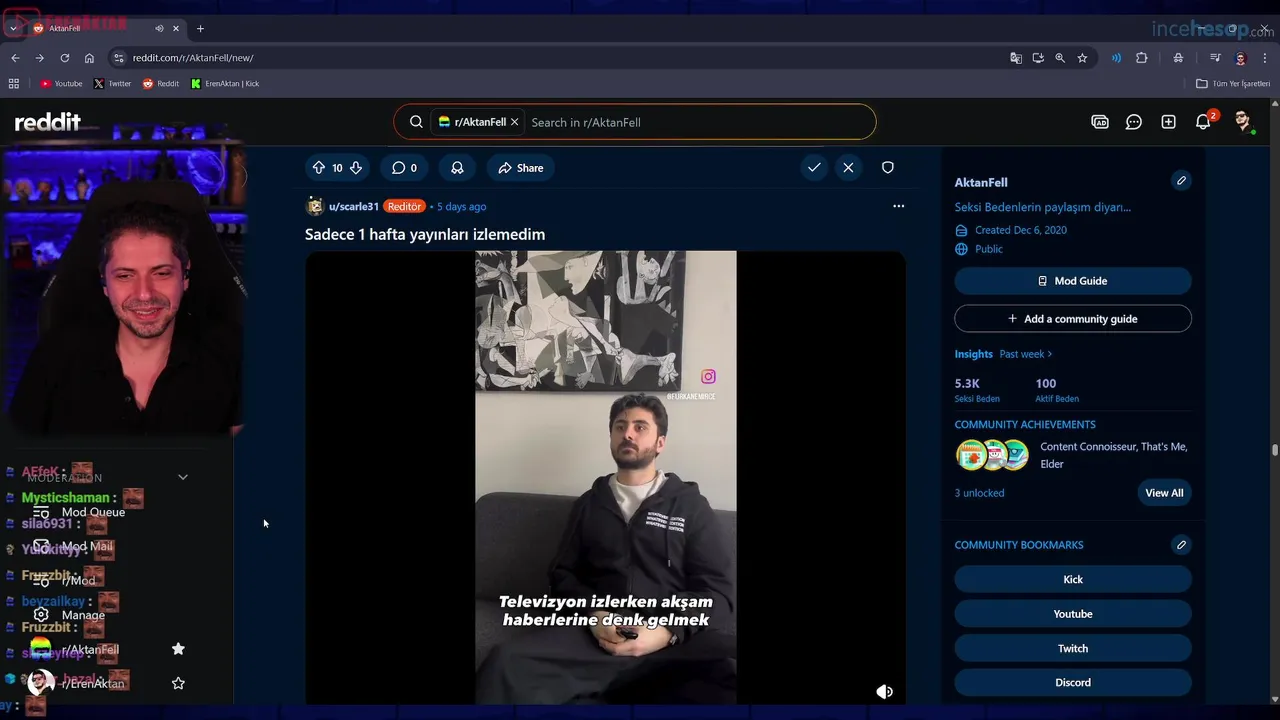Image resolution: width=1280 pixels, height=720 pixels.
Task: Translate this page icon in address bar
Action: (x=1016, y=58)
